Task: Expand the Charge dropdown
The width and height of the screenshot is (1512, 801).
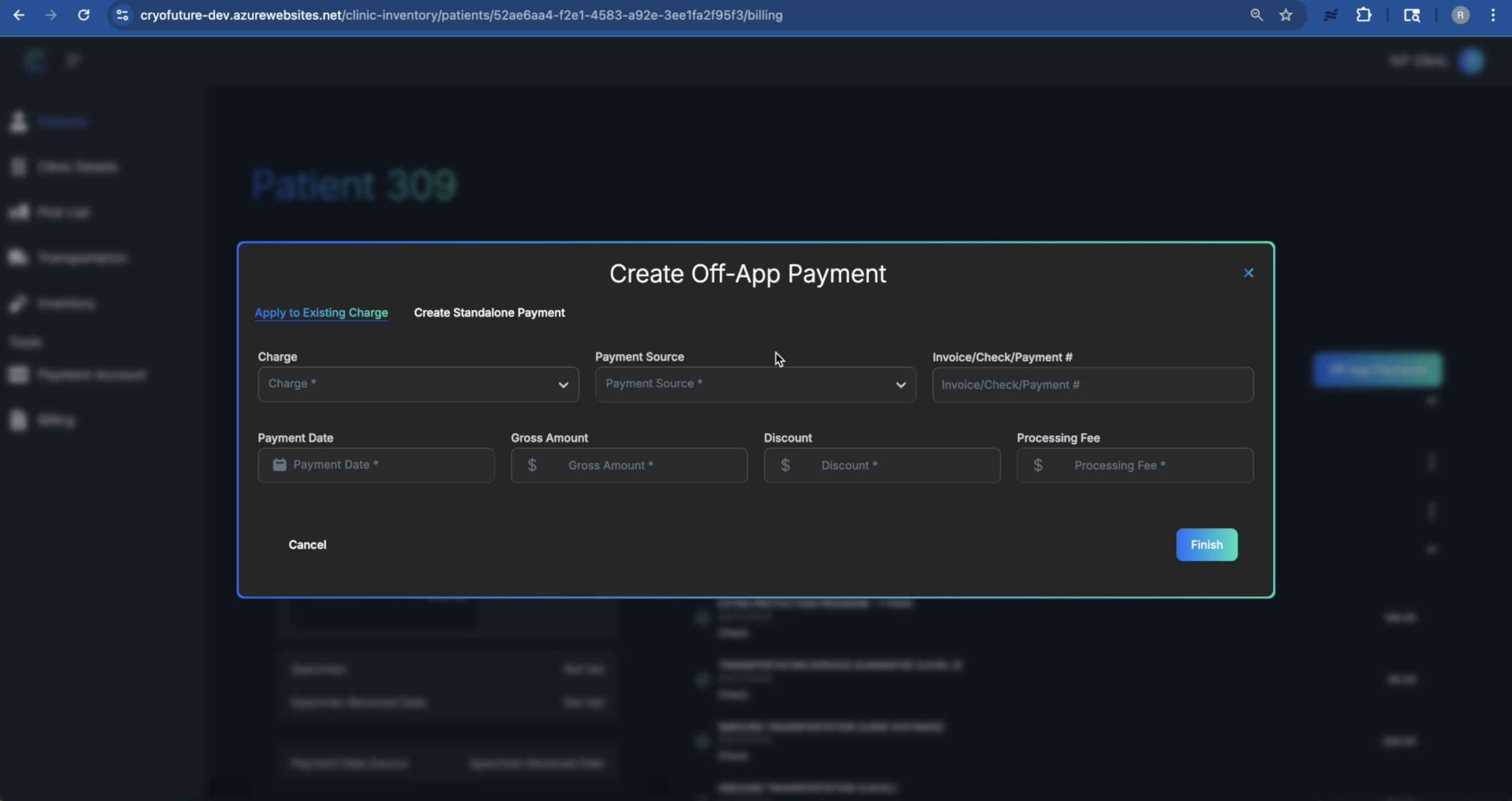Action: coord(563,385)
